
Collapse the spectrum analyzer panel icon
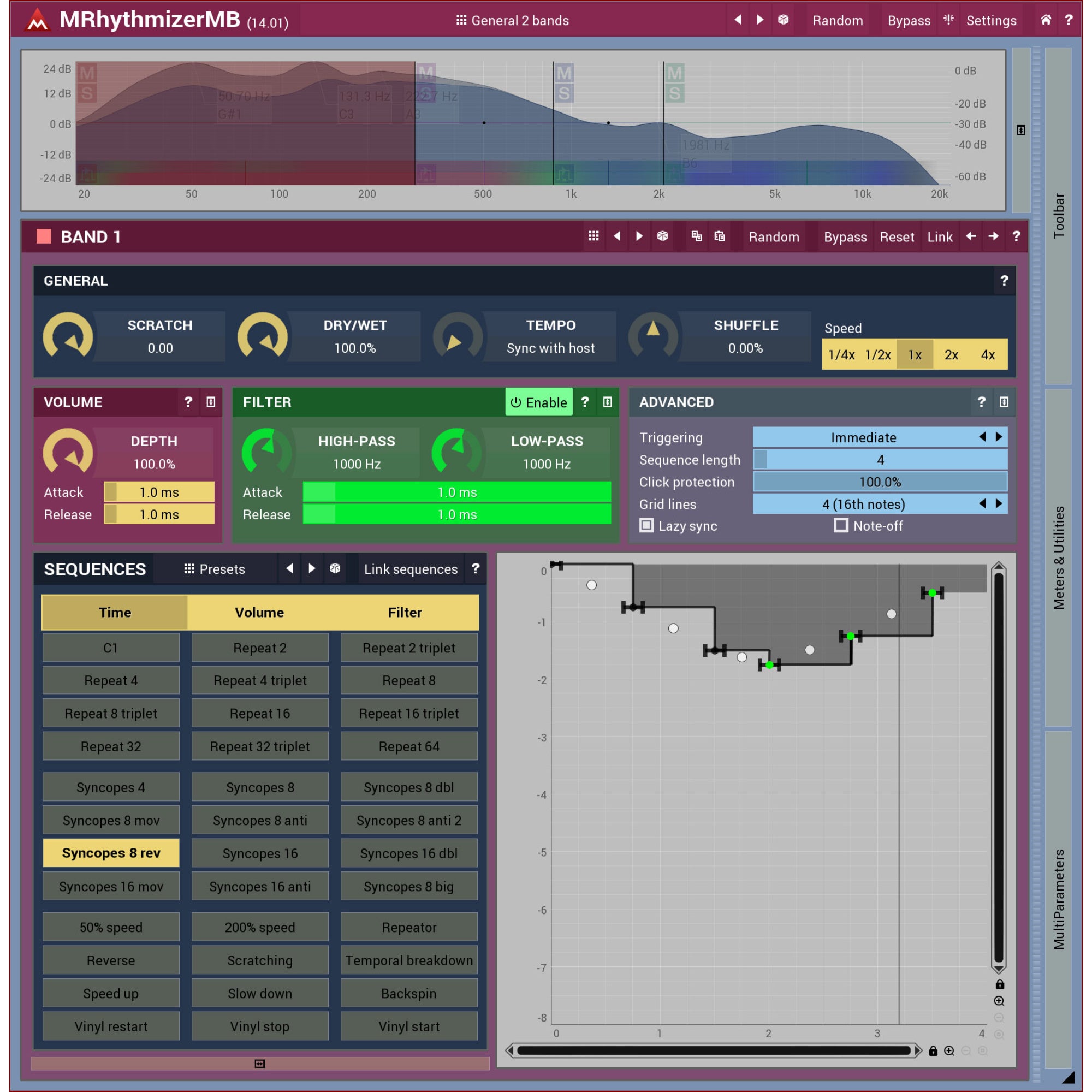click(x=1021, y=130)
